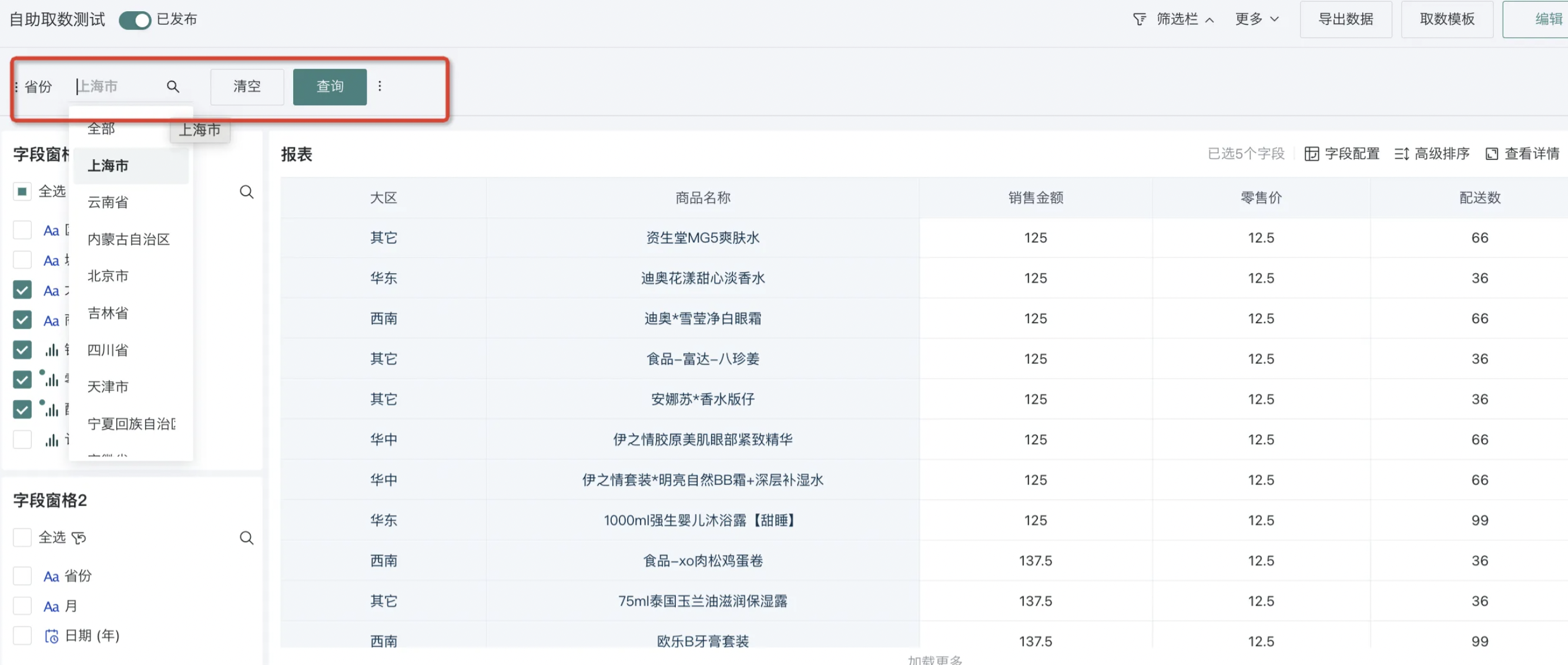Click the 迪奥花漾甜心淡香水 cell
The height and width of the screenshot is (665, 1568).
[x=702, y=278]
